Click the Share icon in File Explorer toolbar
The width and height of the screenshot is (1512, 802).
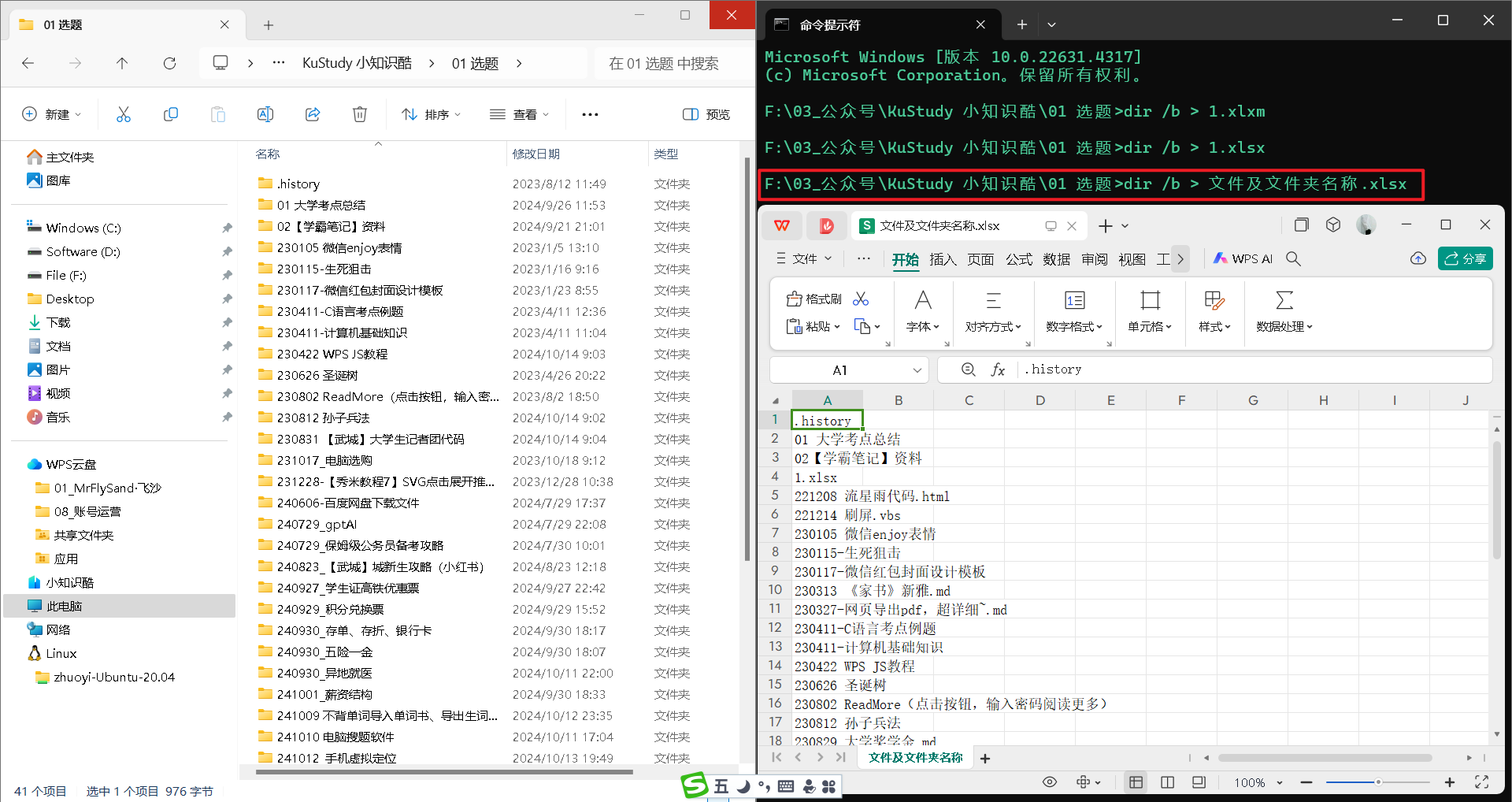313,114
